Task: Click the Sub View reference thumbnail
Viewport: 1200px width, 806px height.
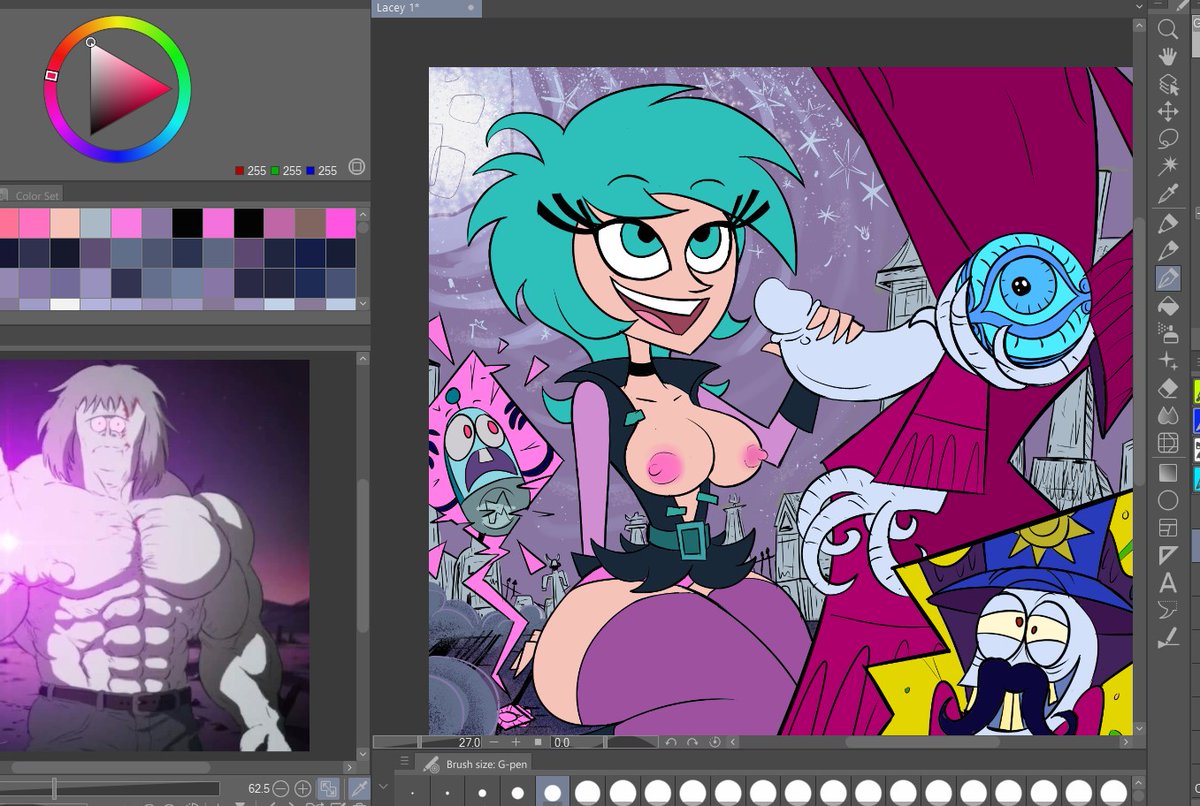Action: point(154,555)
